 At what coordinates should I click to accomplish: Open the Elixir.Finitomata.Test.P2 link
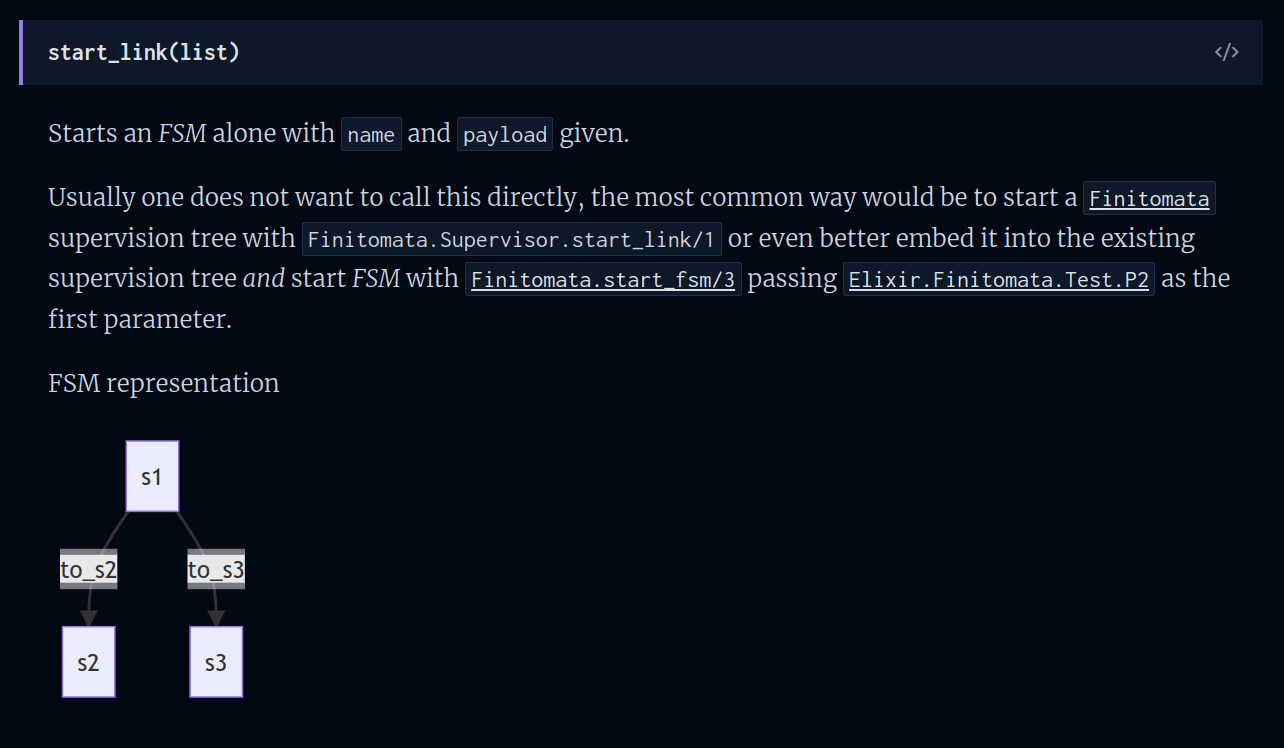[x=998, y=279]
